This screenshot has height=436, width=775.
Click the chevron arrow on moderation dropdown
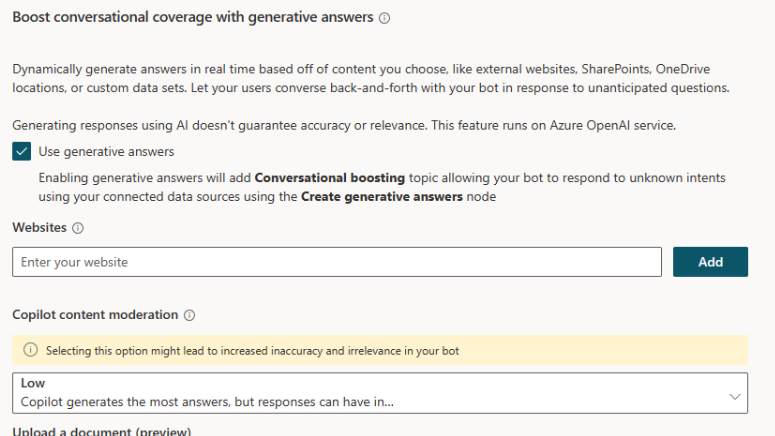[735, 397]
